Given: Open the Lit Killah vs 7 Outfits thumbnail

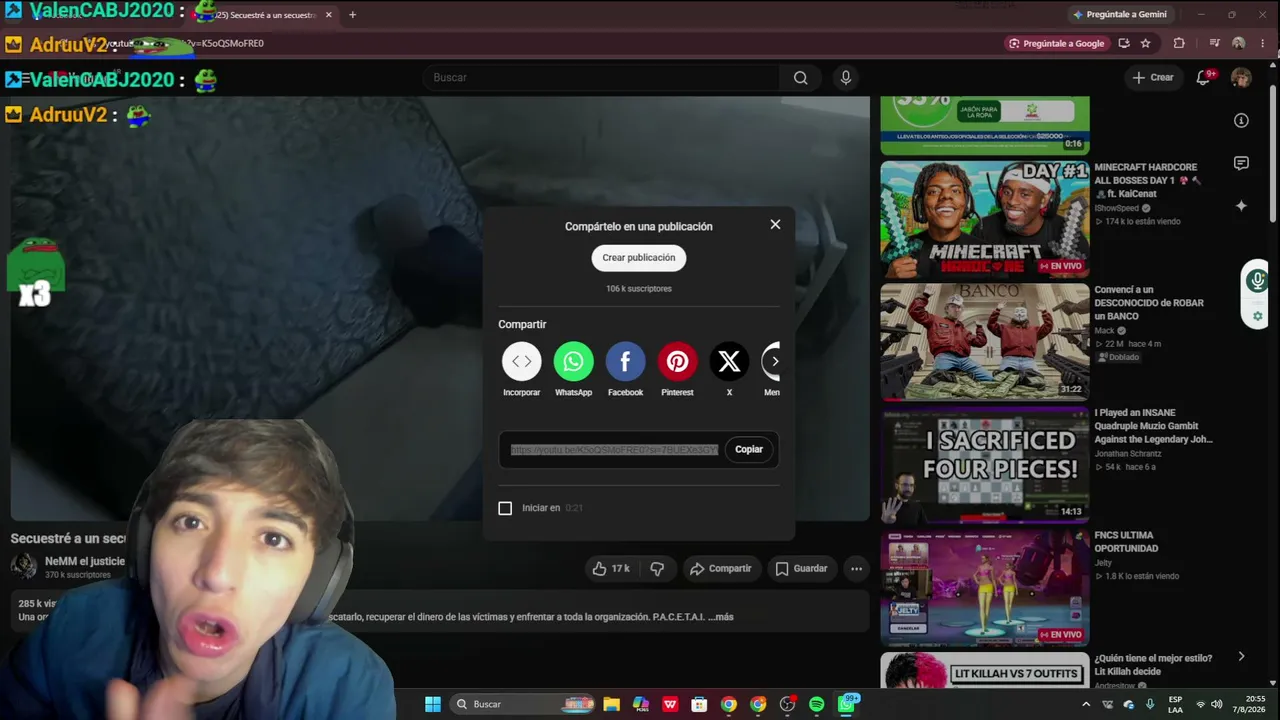Looking at the screenshot, I should click(985, 671).
